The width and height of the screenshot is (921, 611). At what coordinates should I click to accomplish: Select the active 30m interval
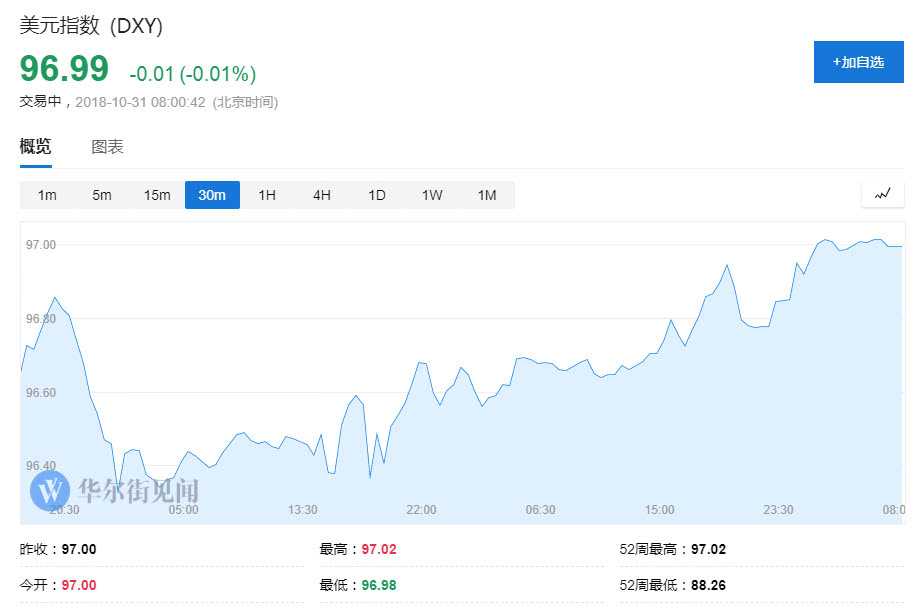pos(212,195)
